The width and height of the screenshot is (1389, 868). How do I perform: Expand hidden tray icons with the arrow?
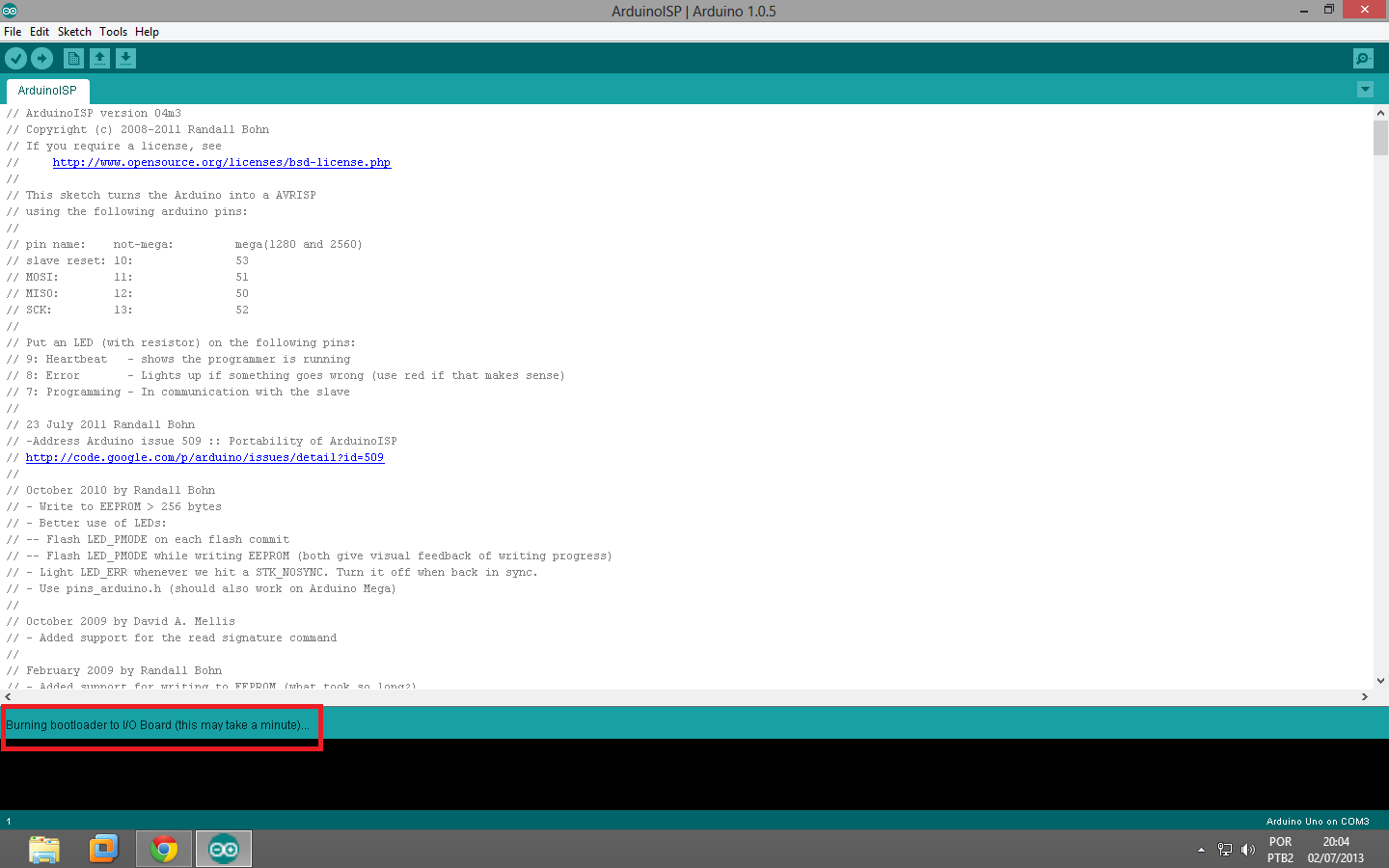(1201, 850)
